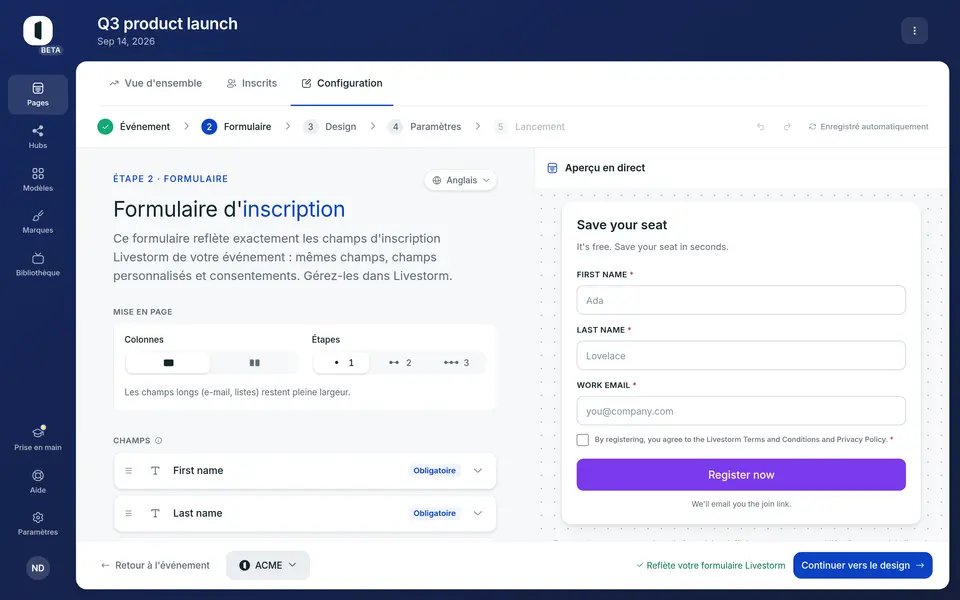Screen dimensions: 960x600
Task: Open Pages in the sidebar
Action: point(38,94)
